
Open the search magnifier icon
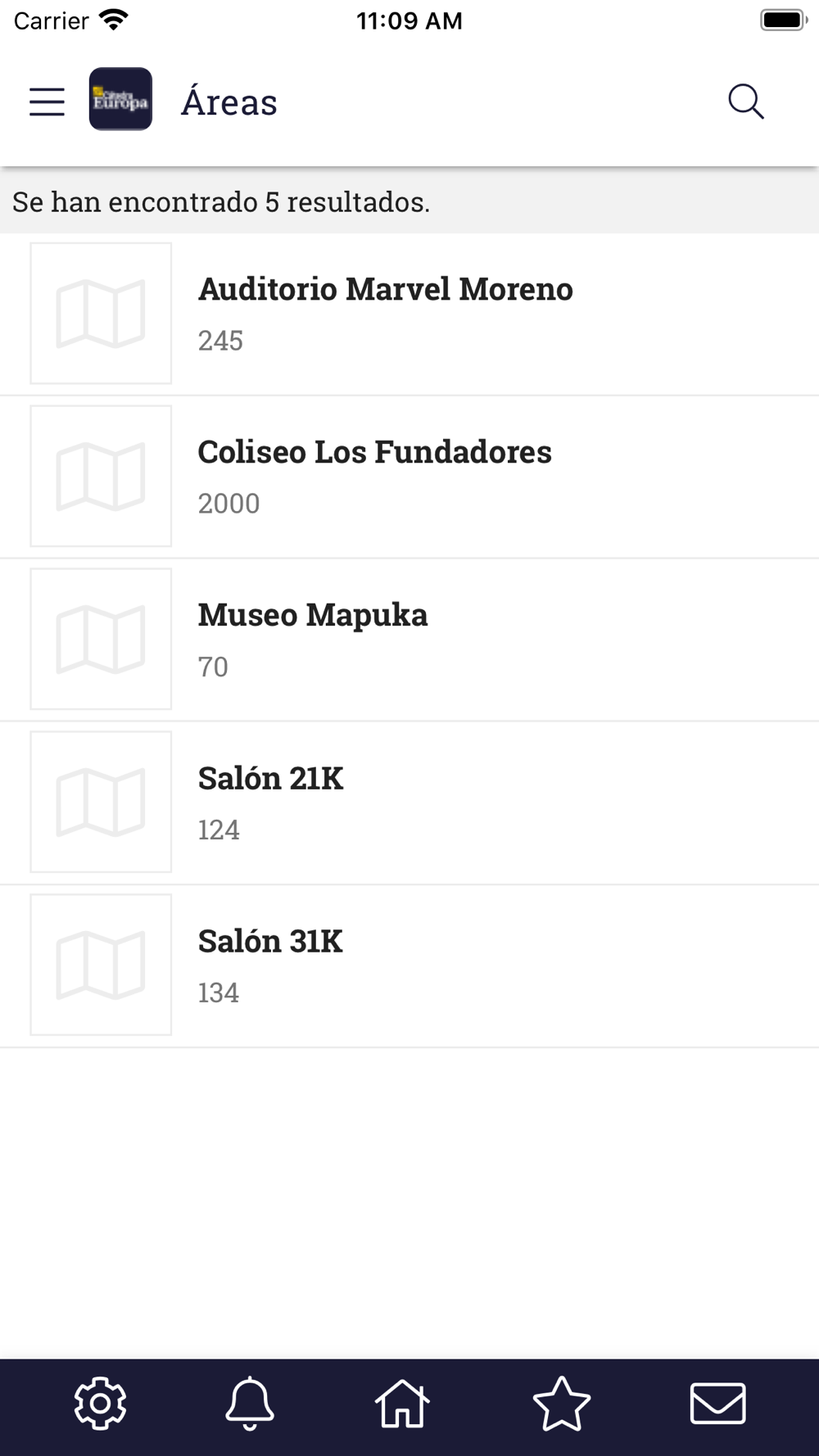click(746, 102)
